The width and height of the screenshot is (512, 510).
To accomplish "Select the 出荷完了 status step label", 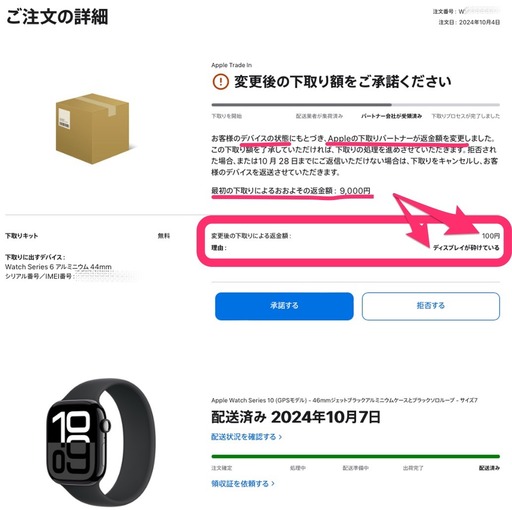I will pyautogui.click(x=413, y=468).
